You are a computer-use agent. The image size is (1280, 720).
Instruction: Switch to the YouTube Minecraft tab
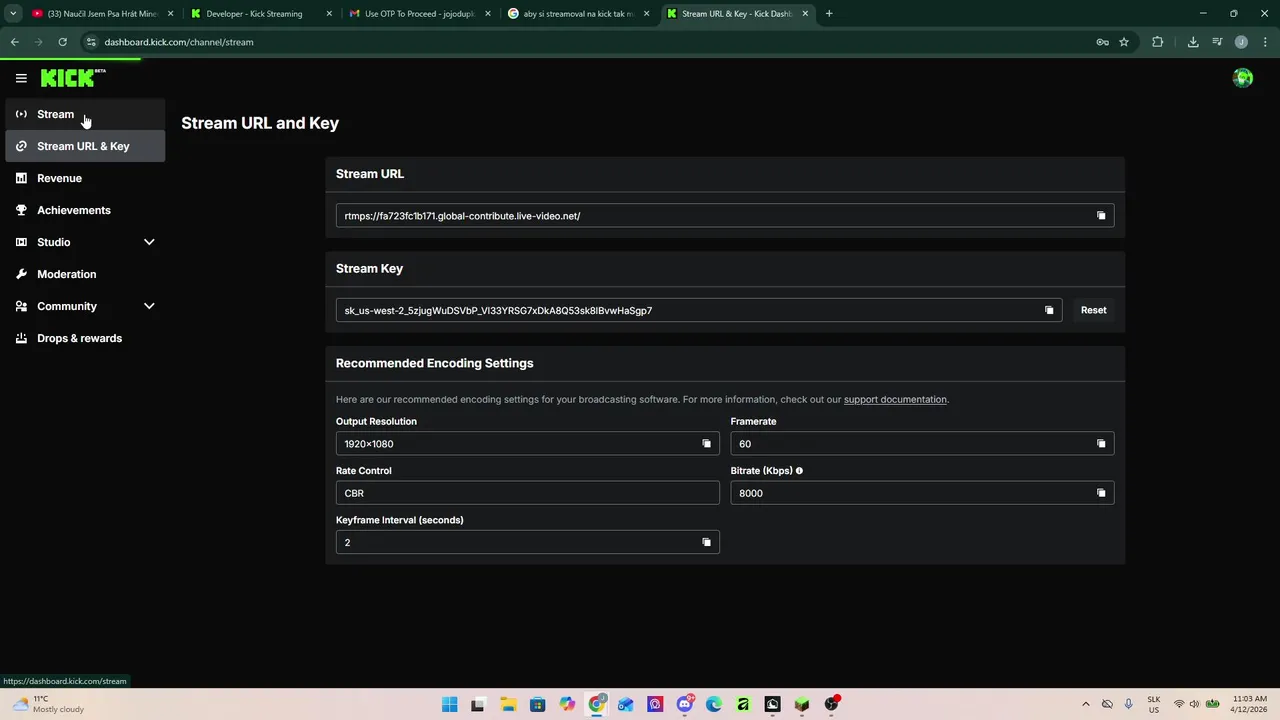(102, 14)
